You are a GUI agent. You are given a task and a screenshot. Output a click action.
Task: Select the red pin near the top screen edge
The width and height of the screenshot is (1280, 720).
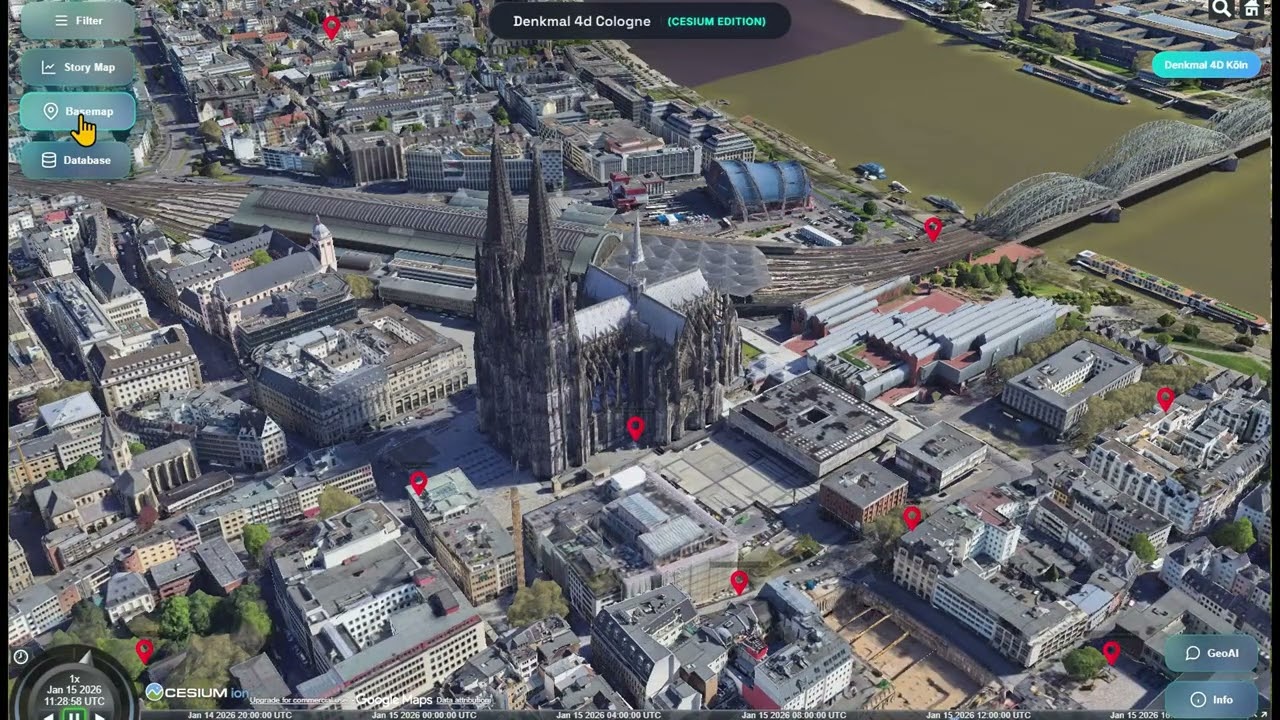(332, 27)
